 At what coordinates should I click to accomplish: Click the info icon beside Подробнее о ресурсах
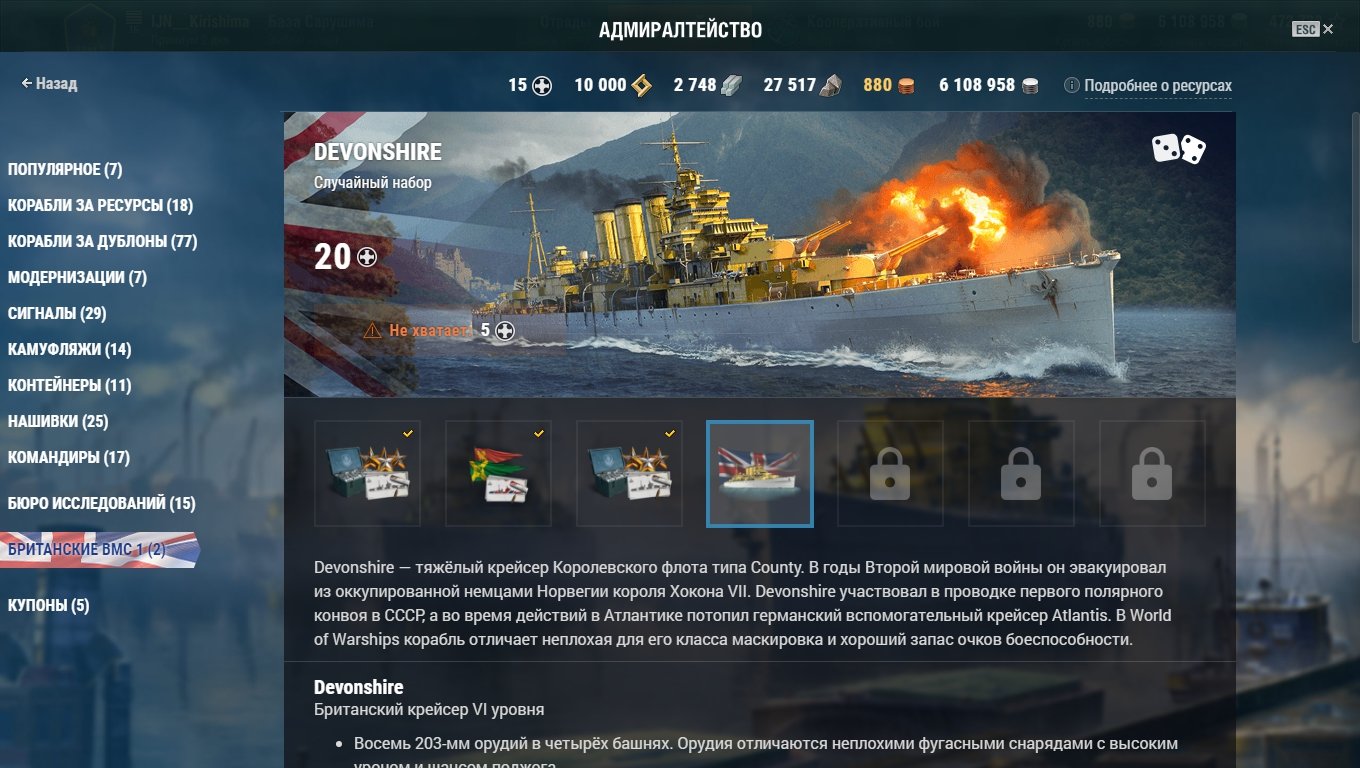pos(1071,86)
